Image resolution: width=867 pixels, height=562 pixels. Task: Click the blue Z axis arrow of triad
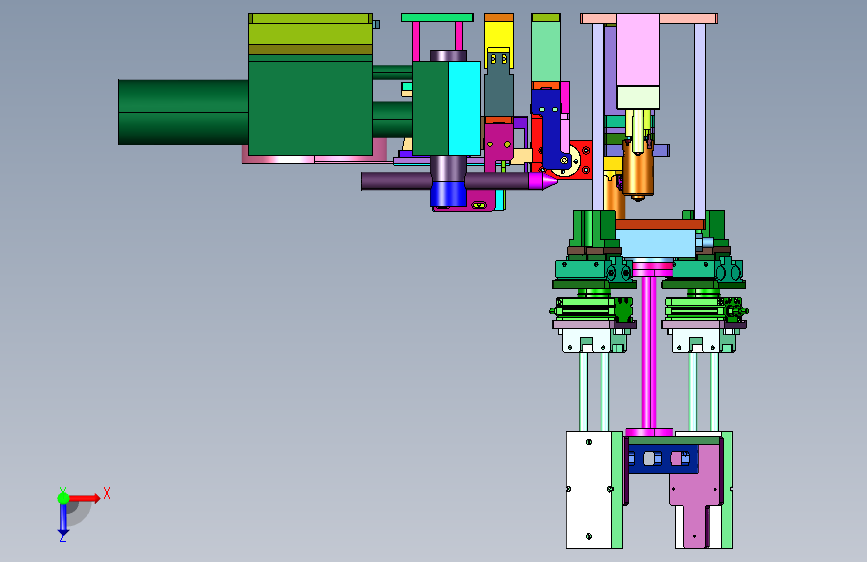tap(63, 519)
